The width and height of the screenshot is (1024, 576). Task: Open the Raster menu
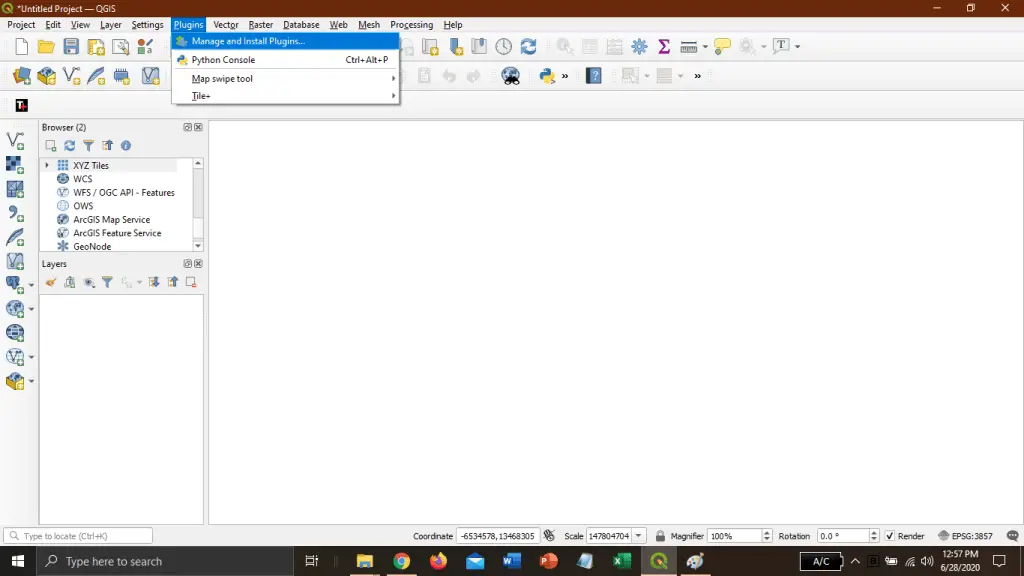point(261,25)
